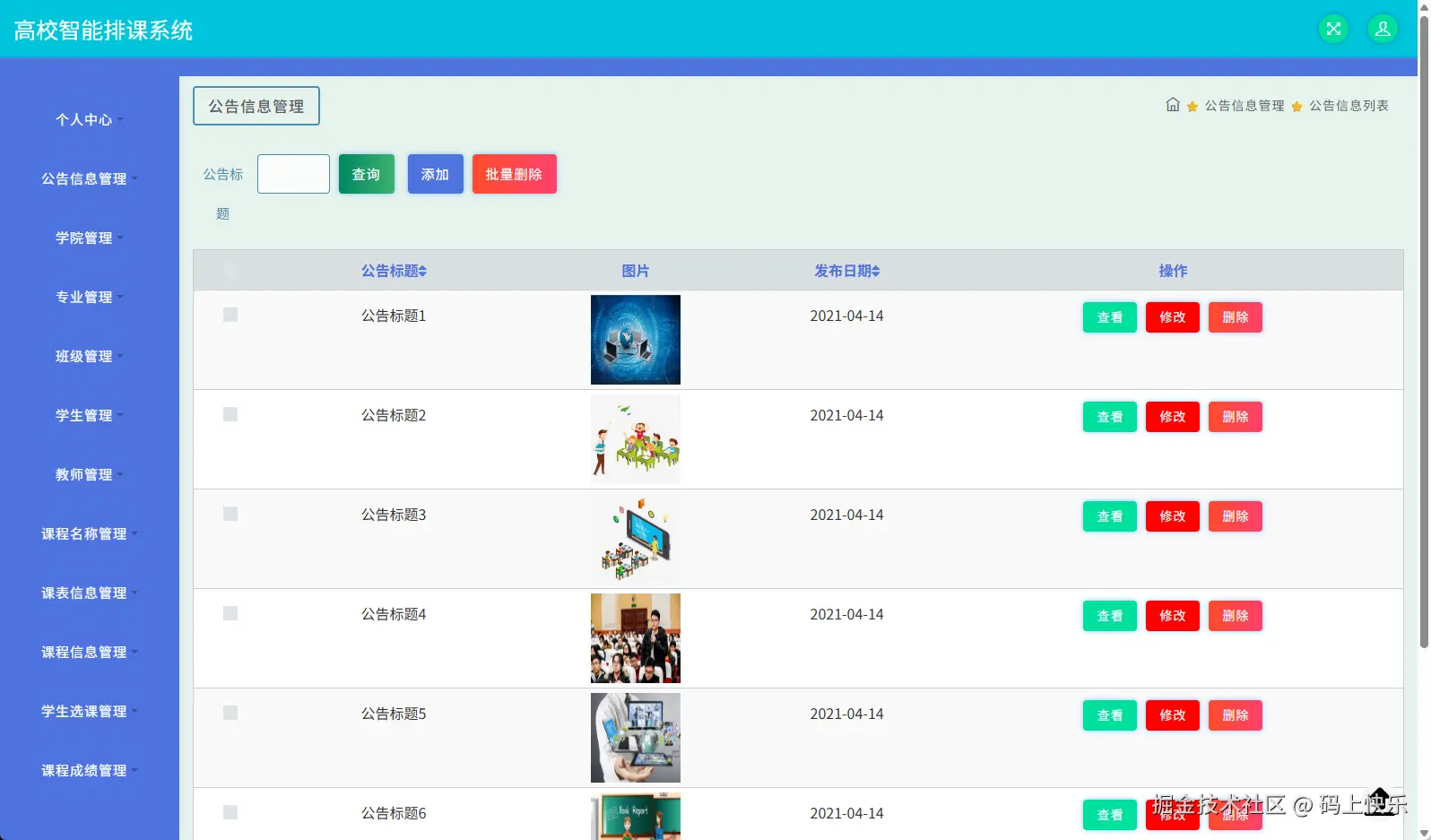Click the 公告信息管理 breadcrumb link
This screenshot has width=1431, height=840.
coord(1245,106)
